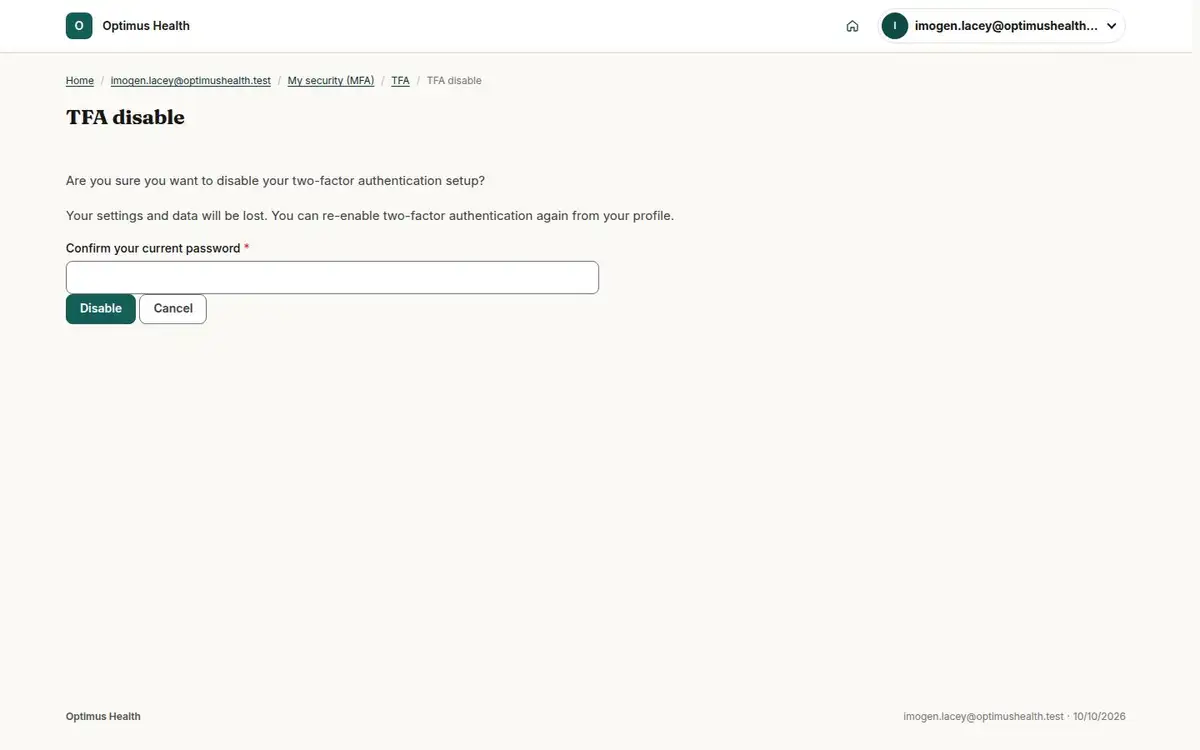Cancel disabling two-factor authentication
The width and height of the screenshot is (1200, 750).
pyautogui.click(x=173, y=309)
